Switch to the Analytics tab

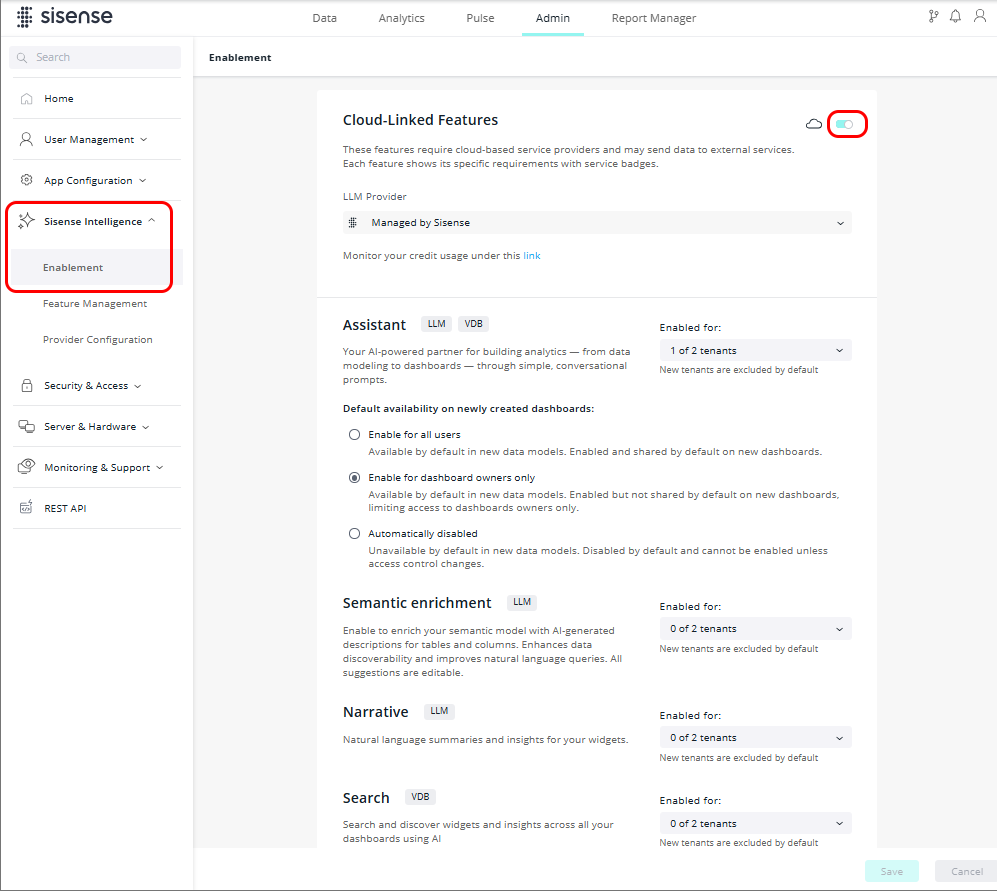(401, 18)
